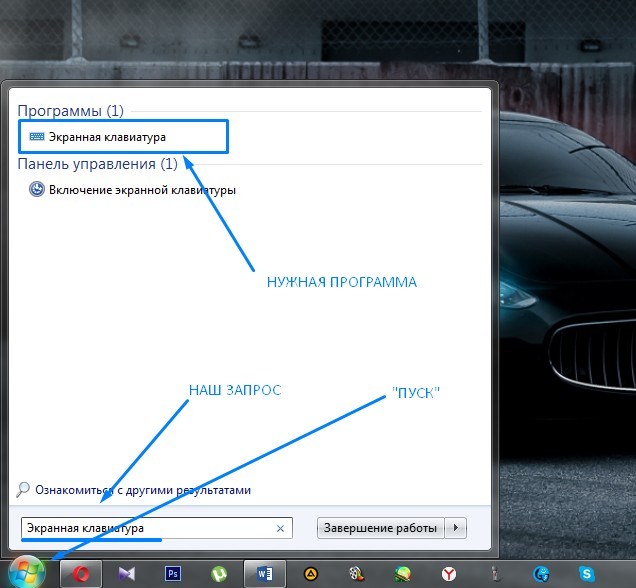The image size is (636, 588).
Task: Click Ознакомиться с другими результатами link
Action: (x=143, y=490)
